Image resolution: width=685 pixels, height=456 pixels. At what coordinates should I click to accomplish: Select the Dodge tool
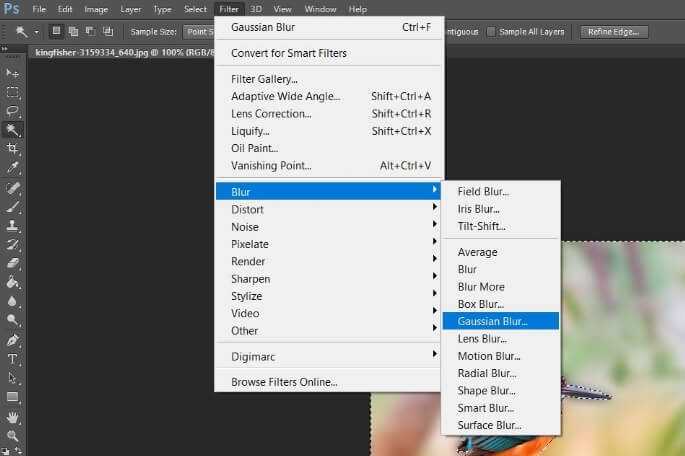(12, 320)
